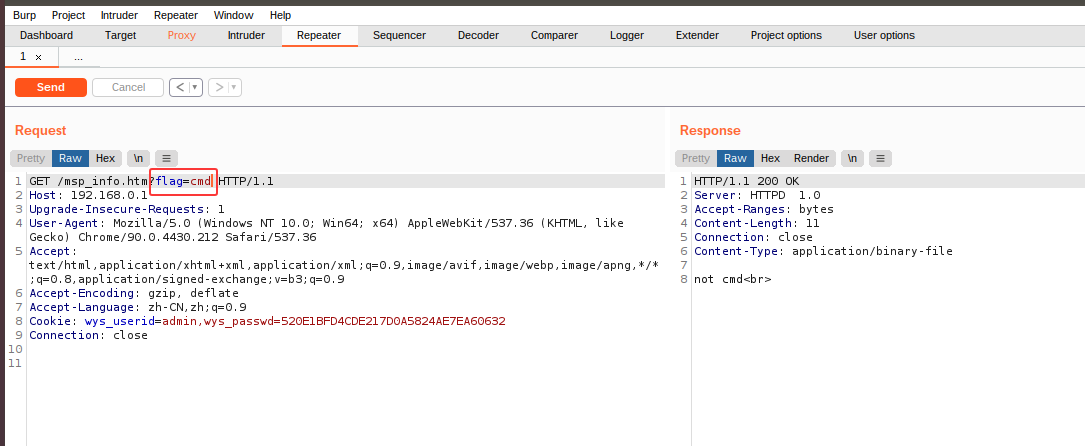Image resolution: width=1085 pixels, height=446 pixels.
Task: Toggle non-printable characters in Request
Action: click(x=138, y=158)
